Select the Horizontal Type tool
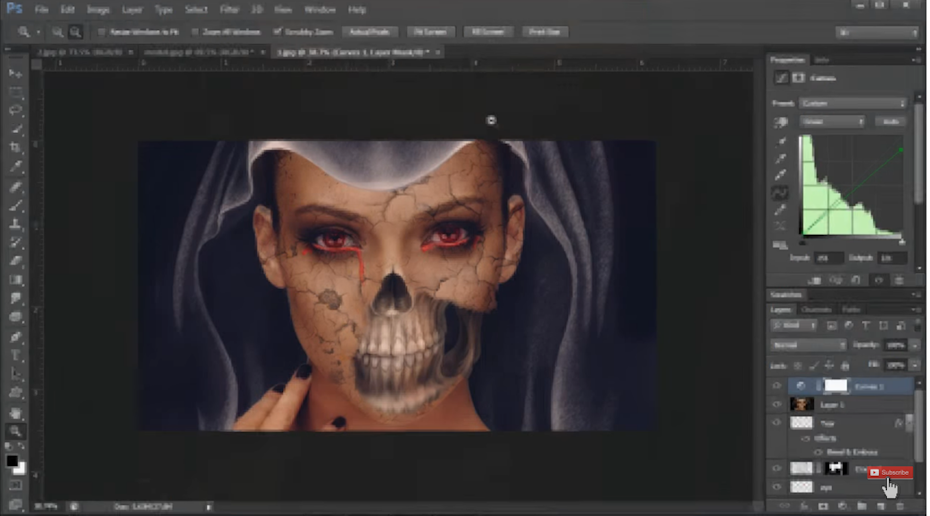The image size is (930, 516). 15,356
